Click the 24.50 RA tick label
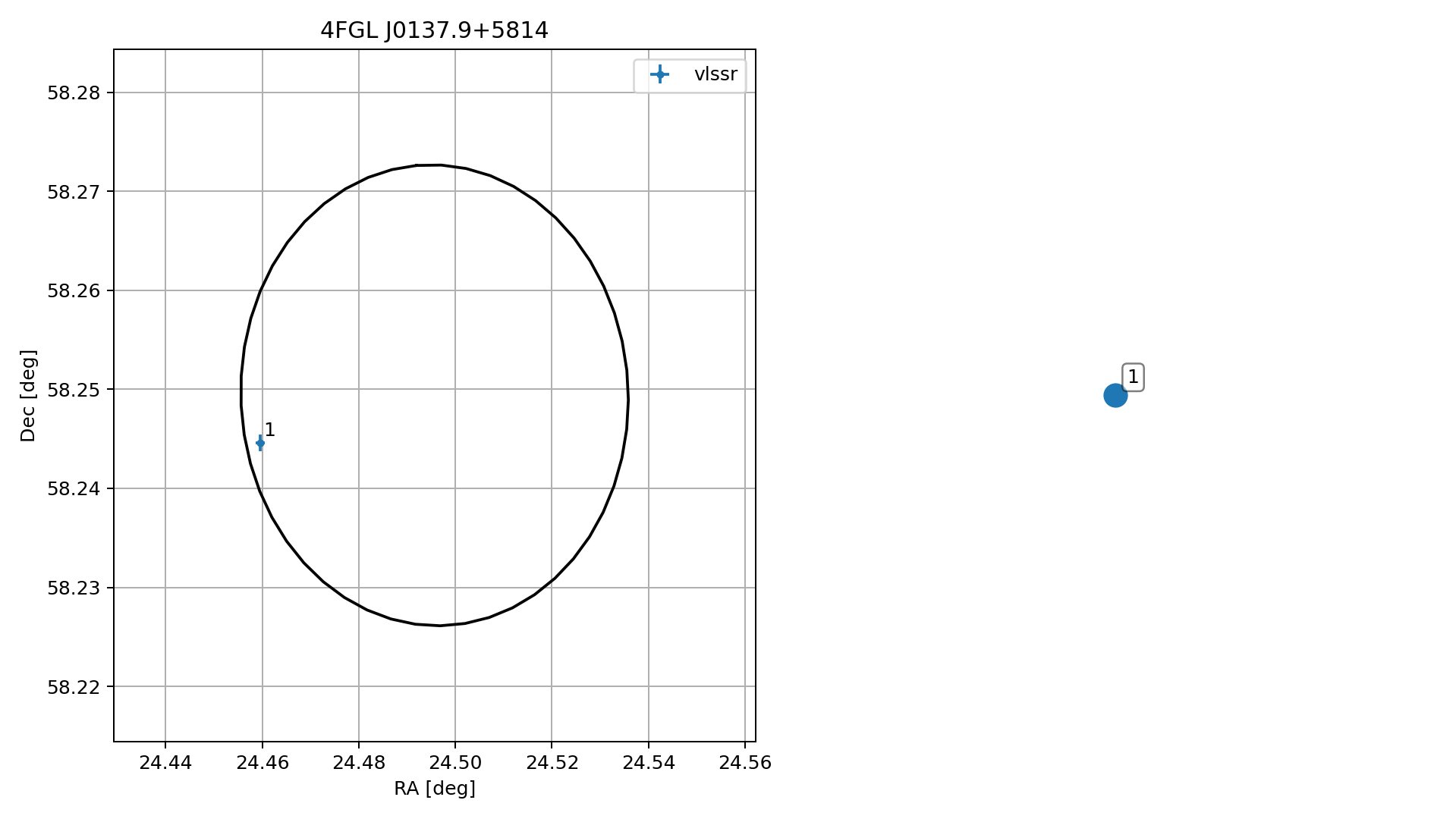This screenshot has height=819, width=1456. [455, 763]
